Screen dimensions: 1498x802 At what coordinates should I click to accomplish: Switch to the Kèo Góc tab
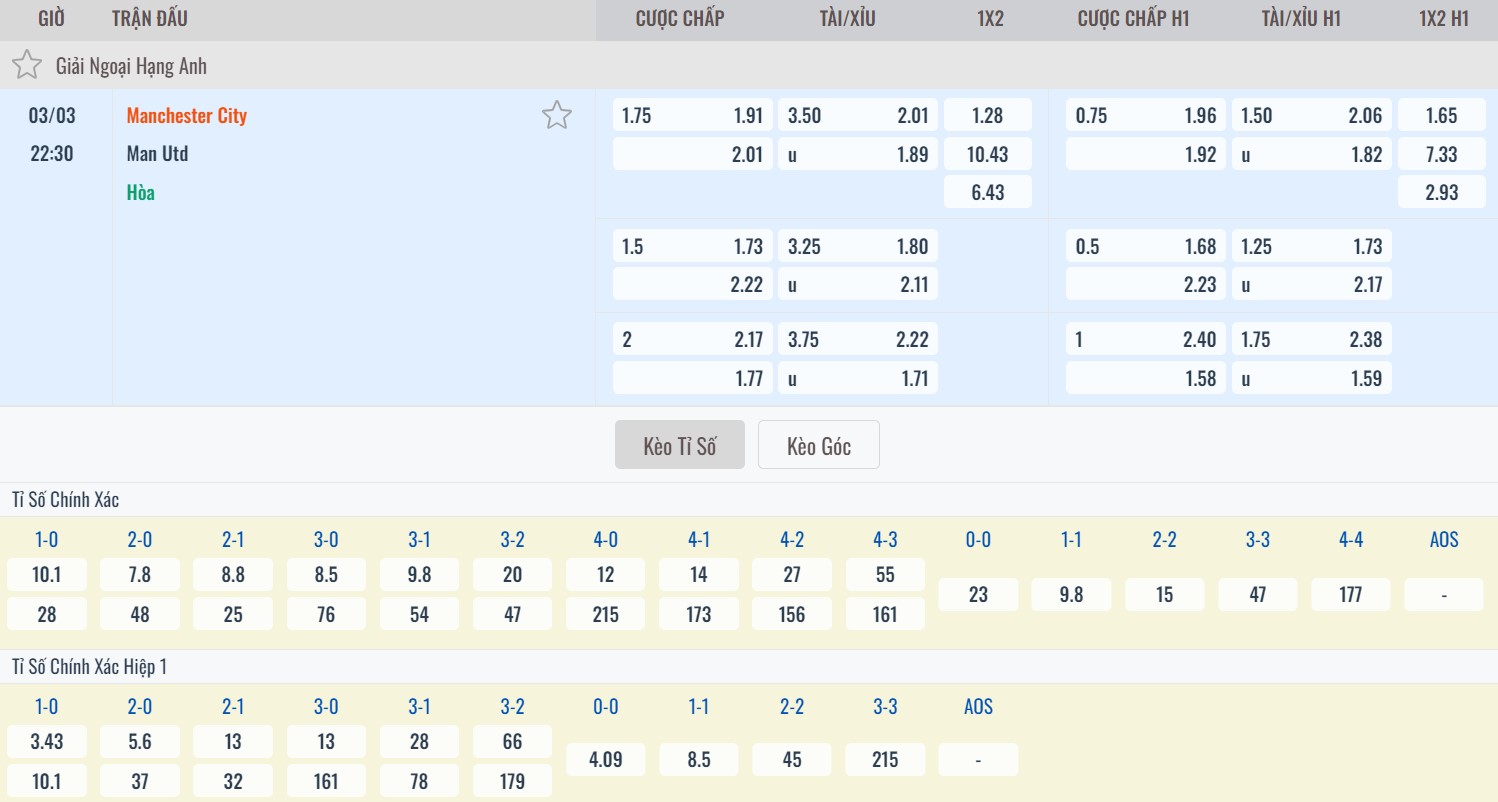(818, 446)
